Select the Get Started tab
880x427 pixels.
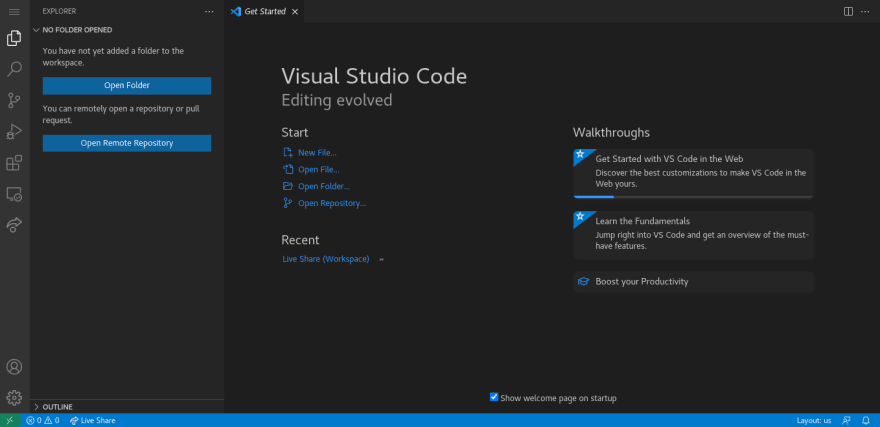[264, 11]
